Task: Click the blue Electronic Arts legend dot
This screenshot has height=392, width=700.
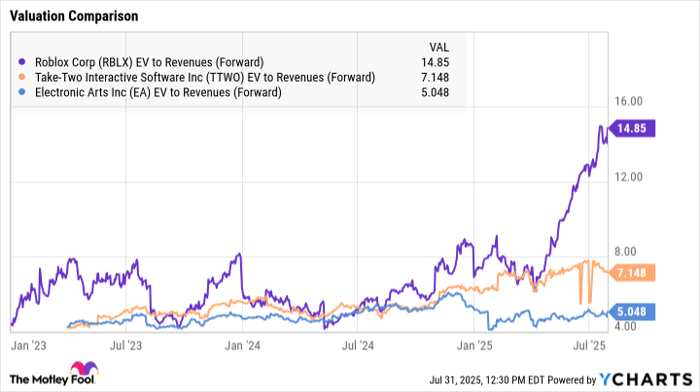Action: pos(22,92)
